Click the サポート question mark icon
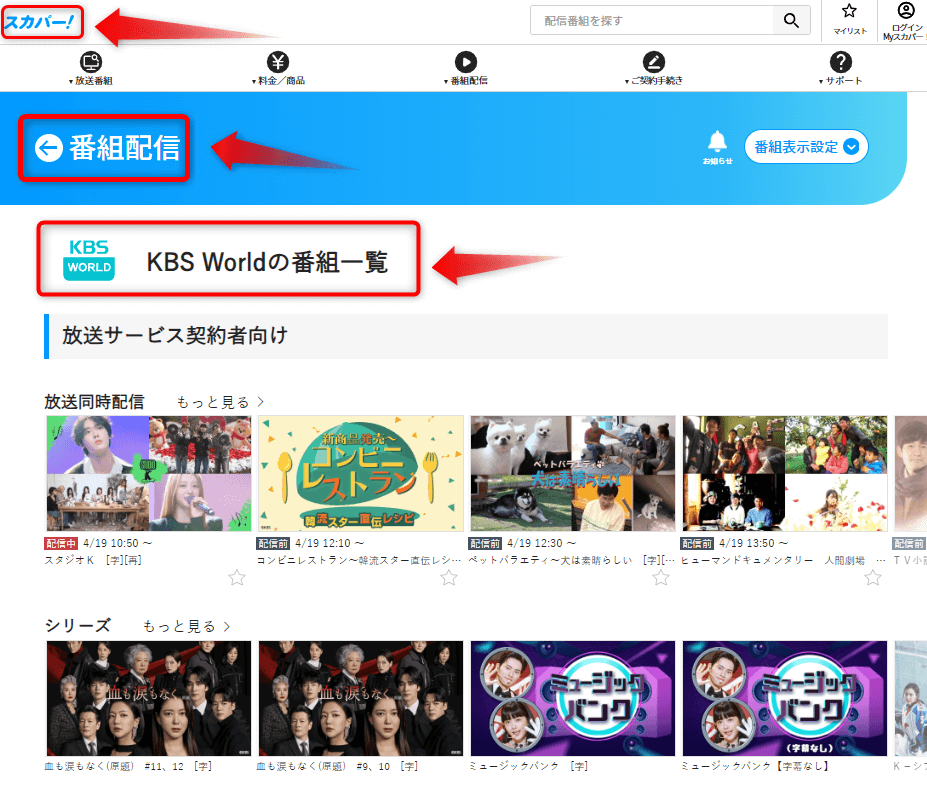This screenshot has height=793, width=927. (841, 62)
